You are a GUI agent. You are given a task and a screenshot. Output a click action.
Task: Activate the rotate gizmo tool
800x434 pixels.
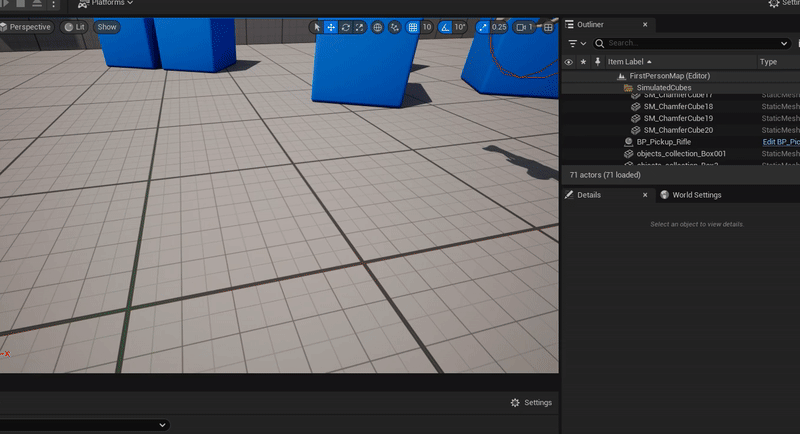[x=345, y=27]
